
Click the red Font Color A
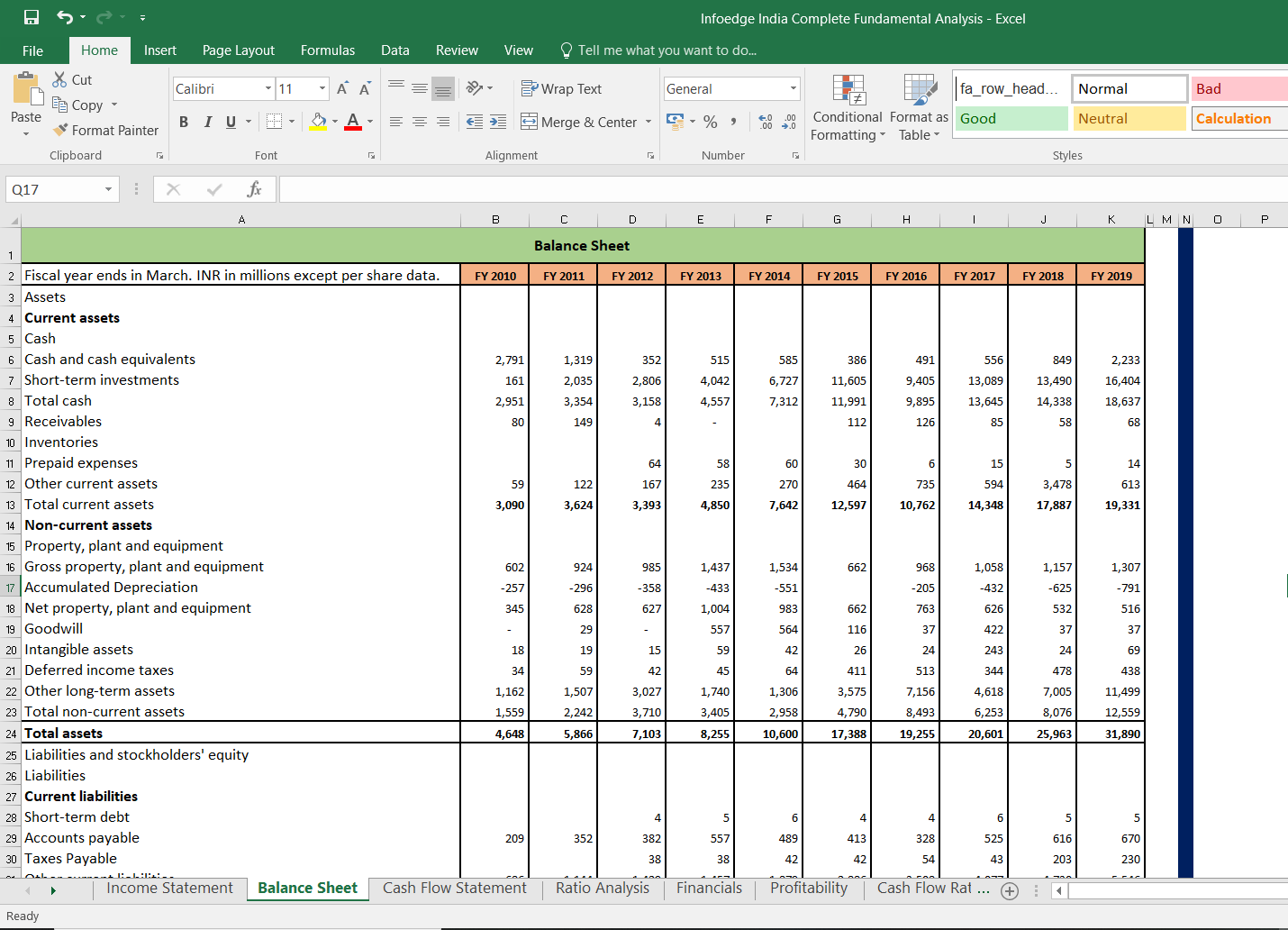click(x=353, y=122)
